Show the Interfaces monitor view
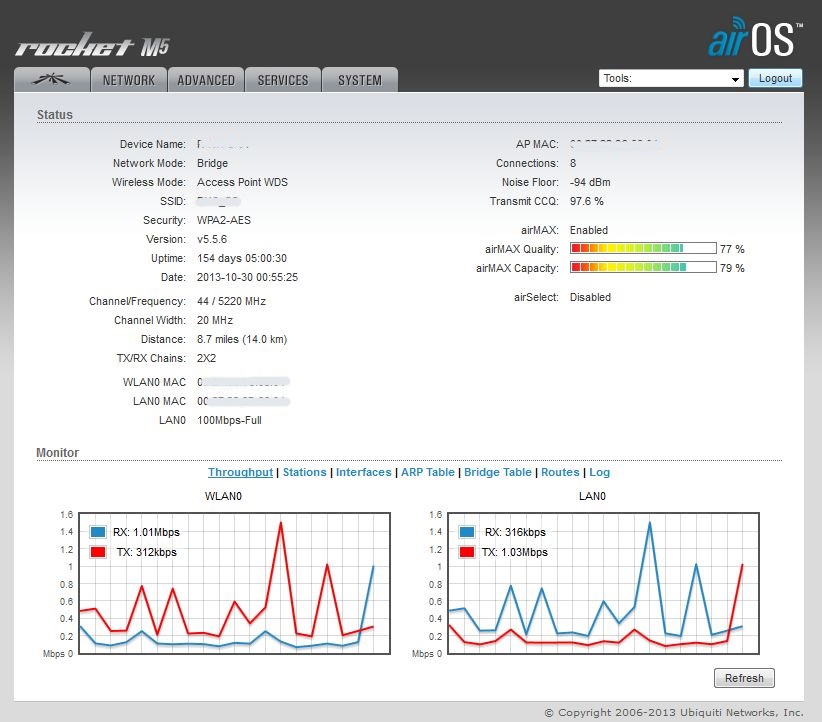The image size is (822, 722). [x=364, y=472]
